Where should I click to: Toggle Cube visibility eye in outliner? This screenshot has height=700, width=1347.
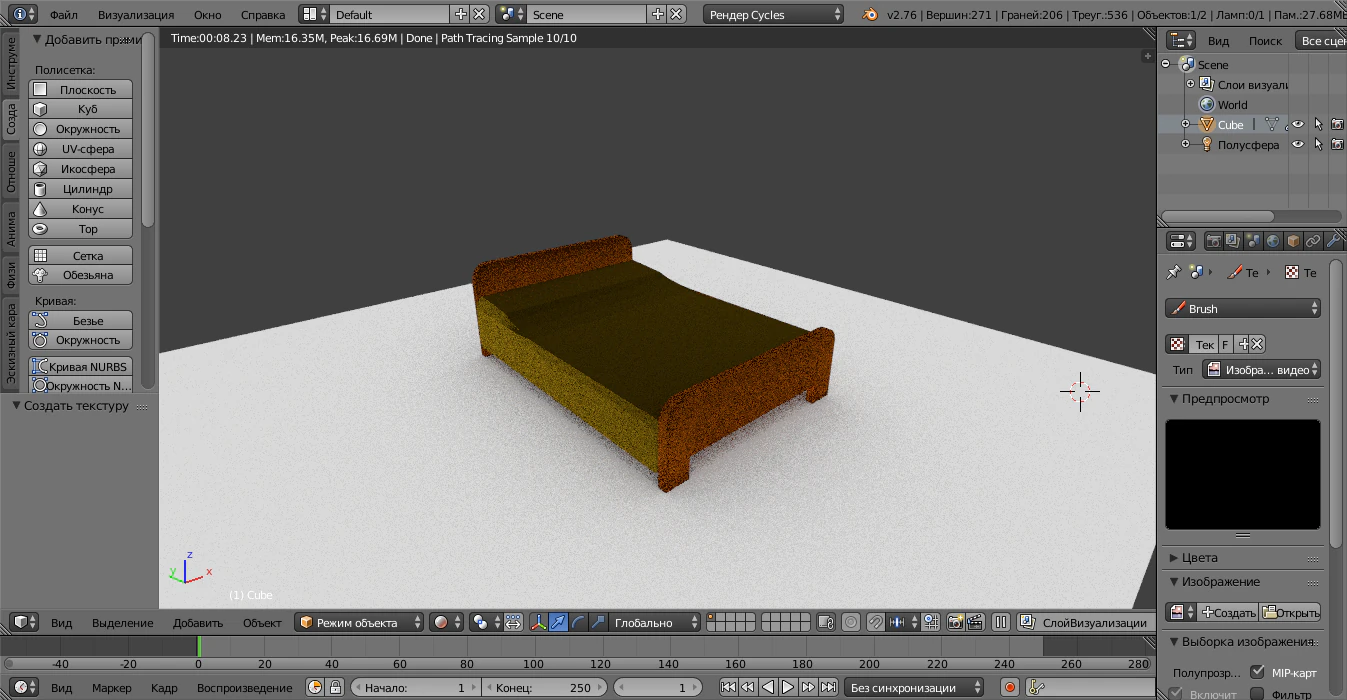coord(1298,125)
